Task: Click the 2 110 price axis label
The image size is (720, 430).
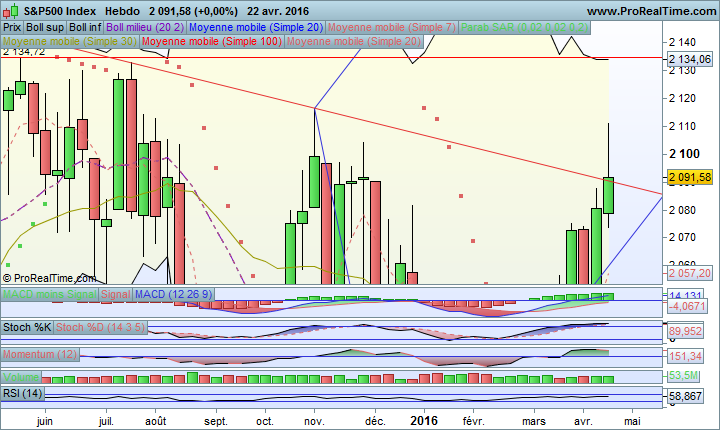Action: (682, 126)
